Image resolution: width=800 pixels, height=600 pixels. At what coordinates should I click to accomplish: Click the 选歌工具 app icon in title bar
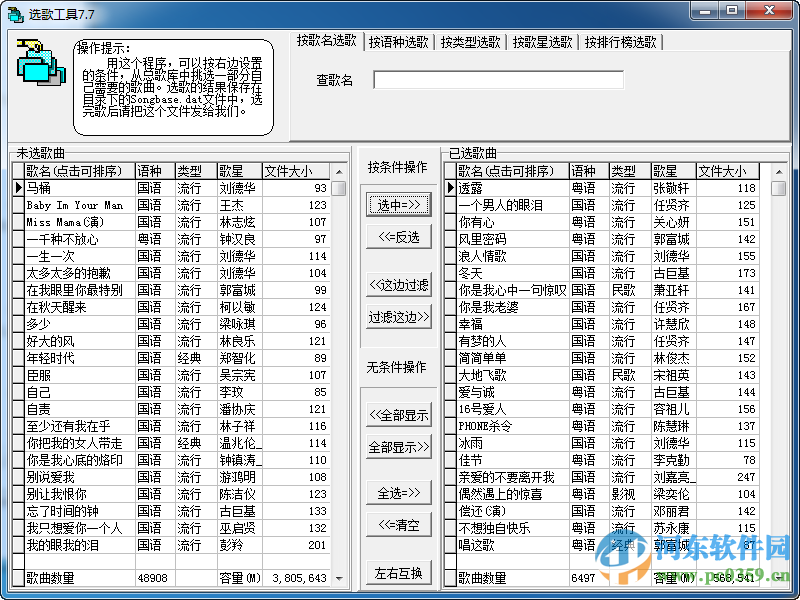(x=16, y=14)
